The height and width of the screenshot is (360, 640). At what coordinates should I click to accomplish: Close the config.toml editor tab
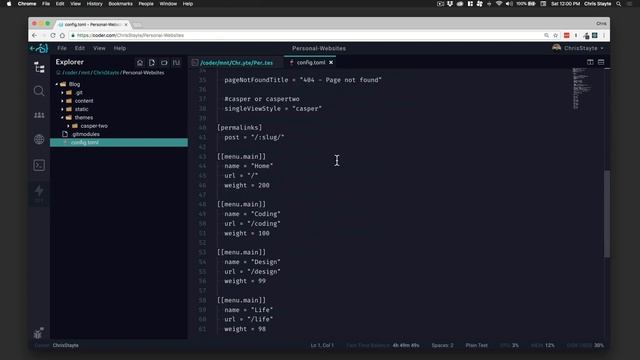(331, 62)
